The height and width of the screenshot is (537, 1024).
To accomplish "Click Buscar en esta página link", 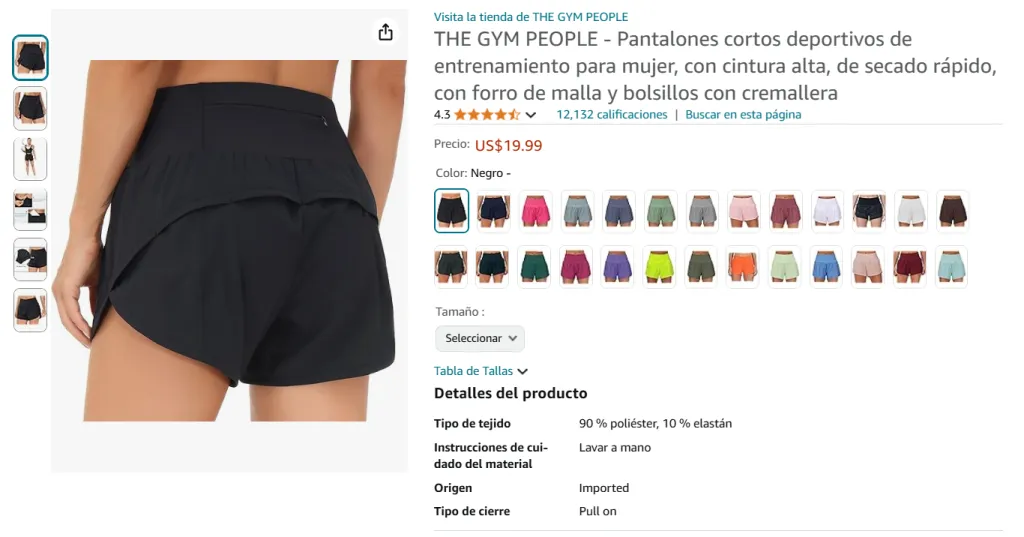I will [x=743, y=114].
